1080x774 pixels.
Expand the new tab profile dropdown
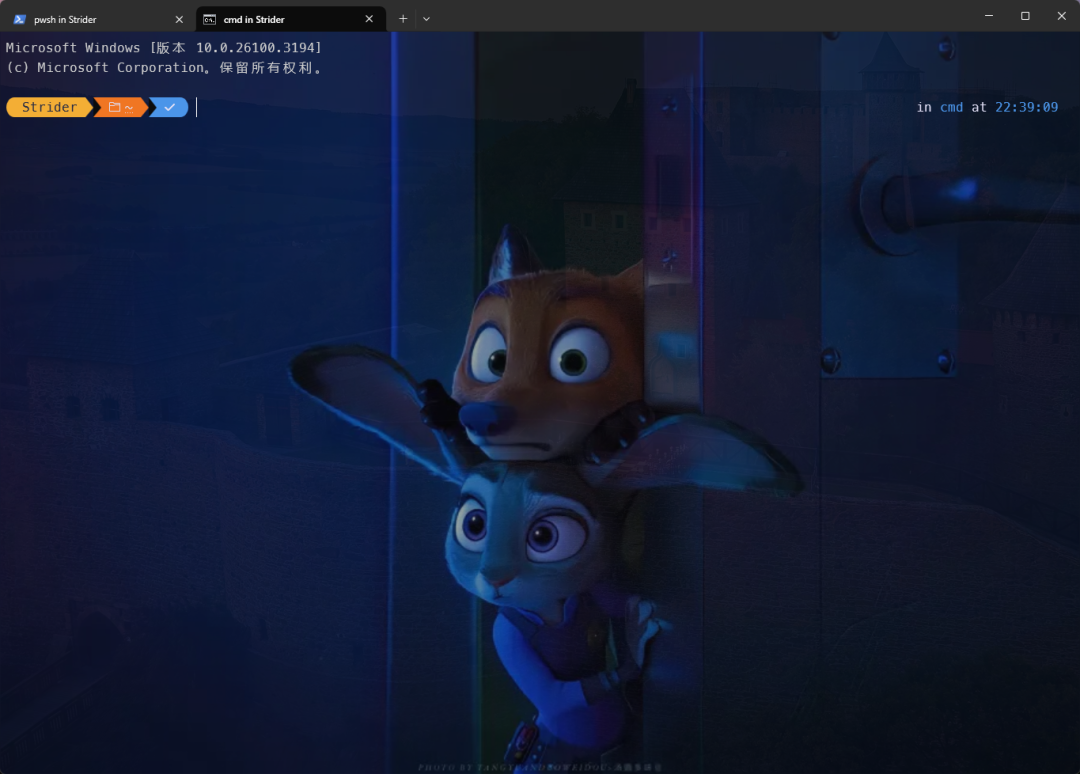[426, 19]
